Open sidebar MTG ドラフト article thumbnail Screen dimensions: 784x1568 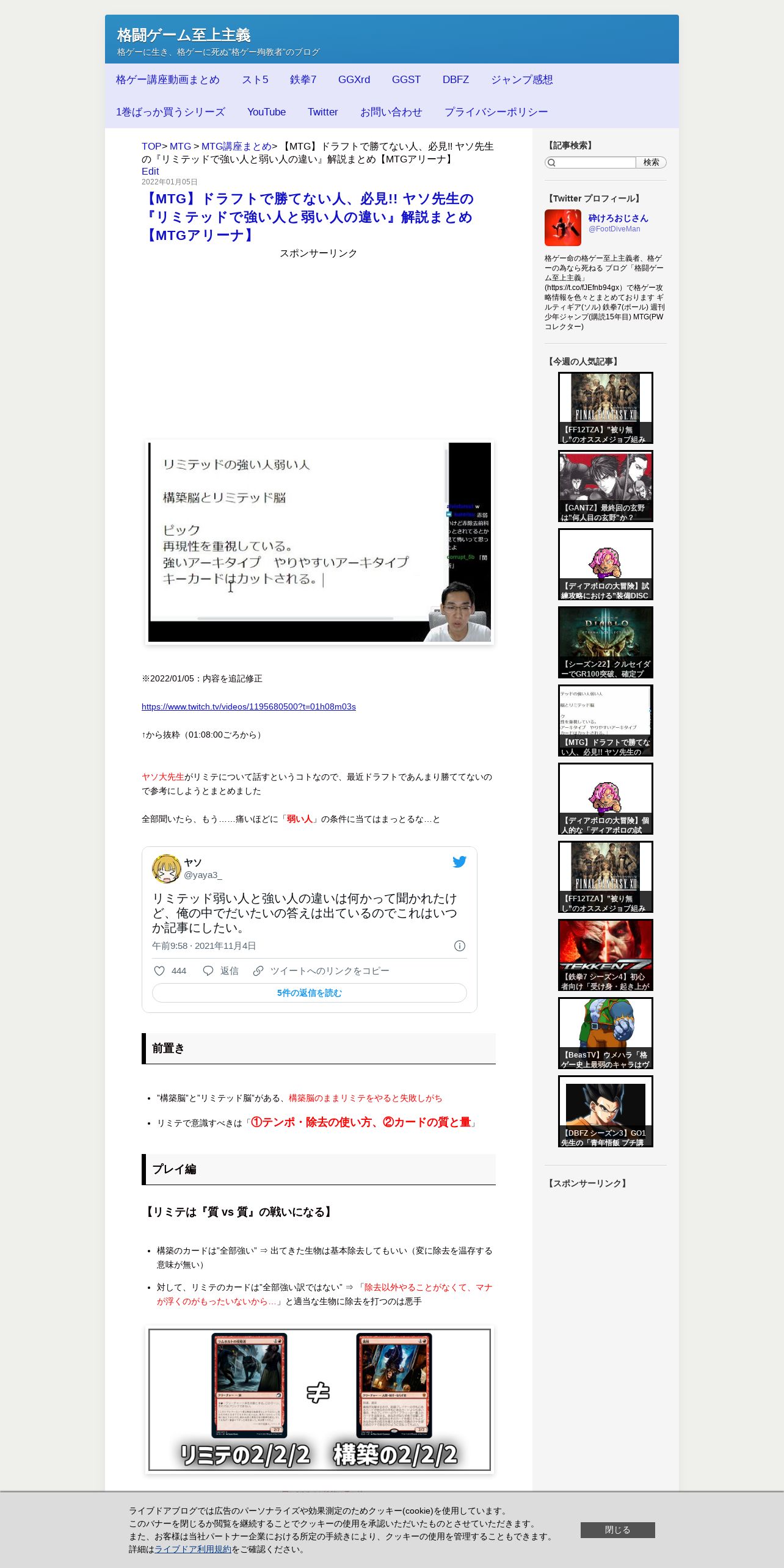[606, 720]
